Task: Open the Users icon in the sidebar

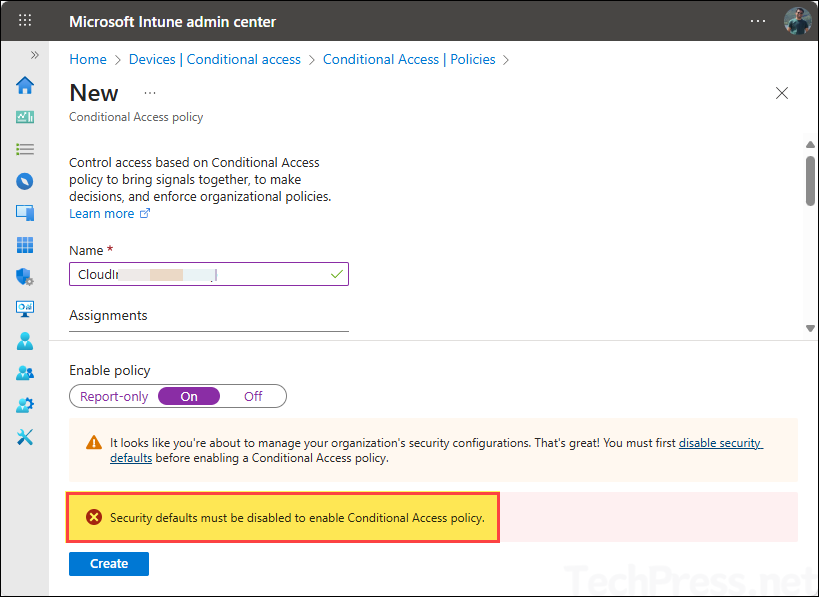Action: pos(25,341)
